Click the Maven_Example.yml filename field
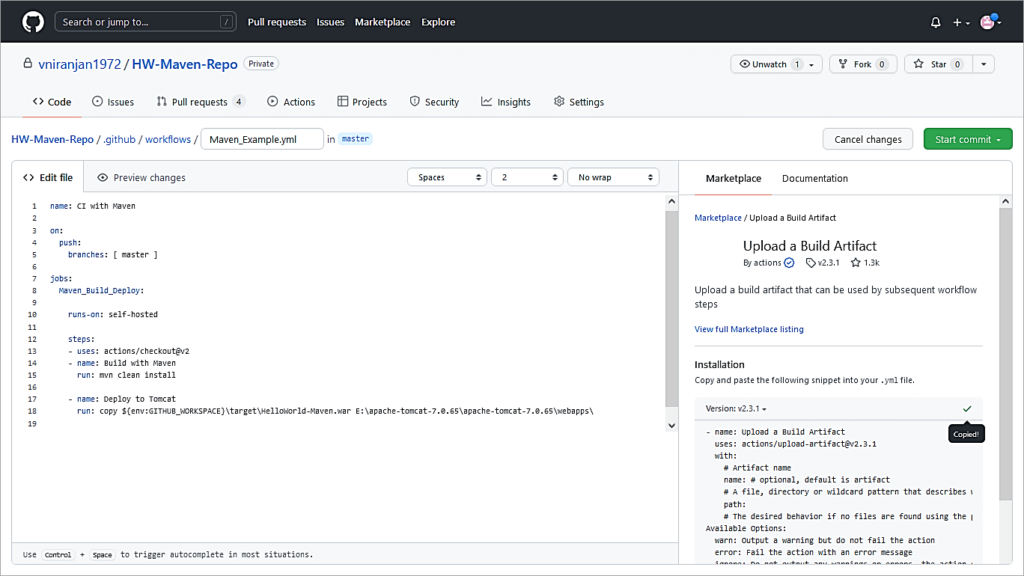This screenshot has height=576, width=1024. (x=262, y=139)
